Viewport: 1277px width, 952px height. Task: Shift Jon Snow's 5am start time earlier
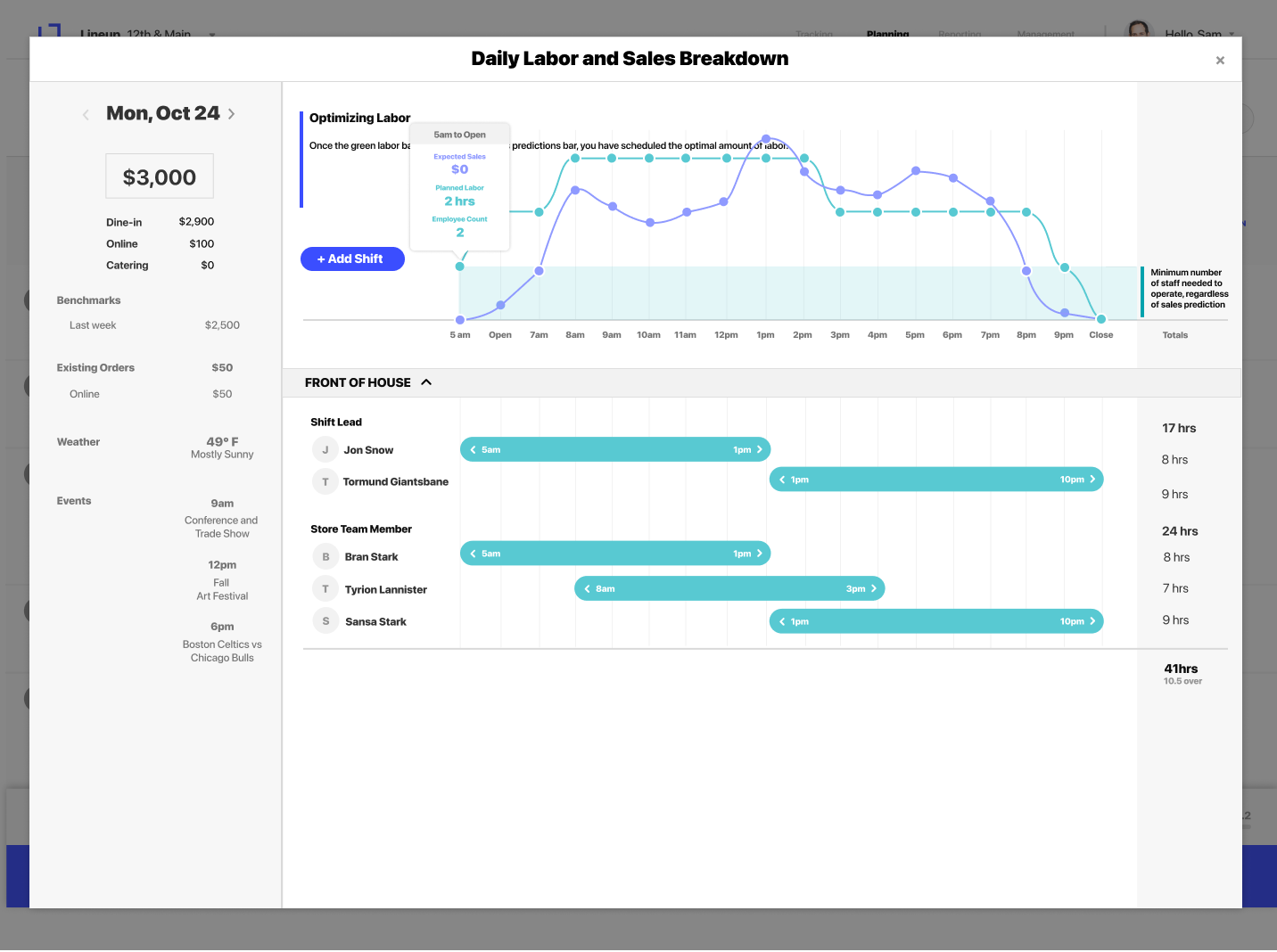point(473,450)
